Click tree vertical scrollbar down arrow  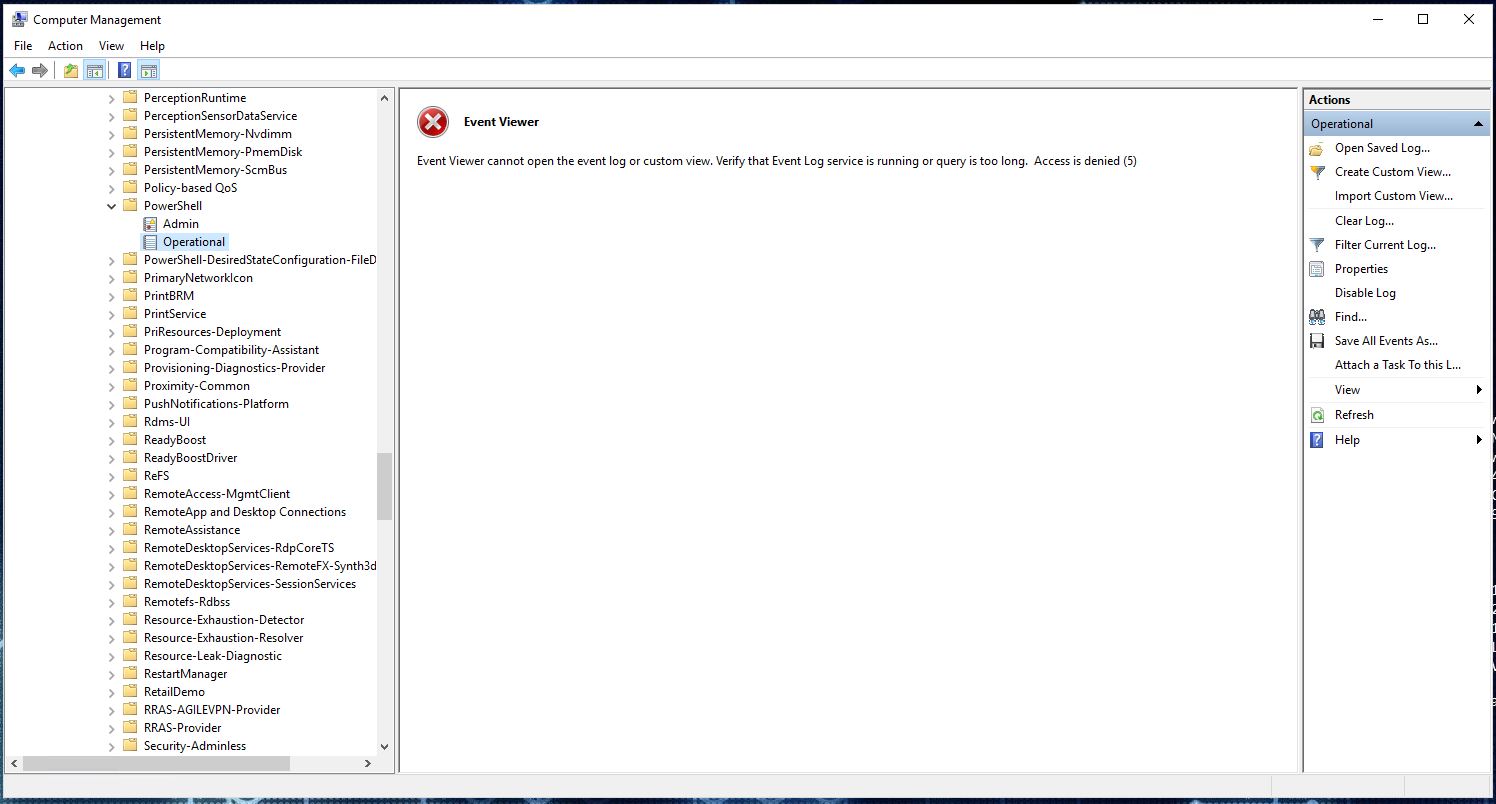(385, 746)
